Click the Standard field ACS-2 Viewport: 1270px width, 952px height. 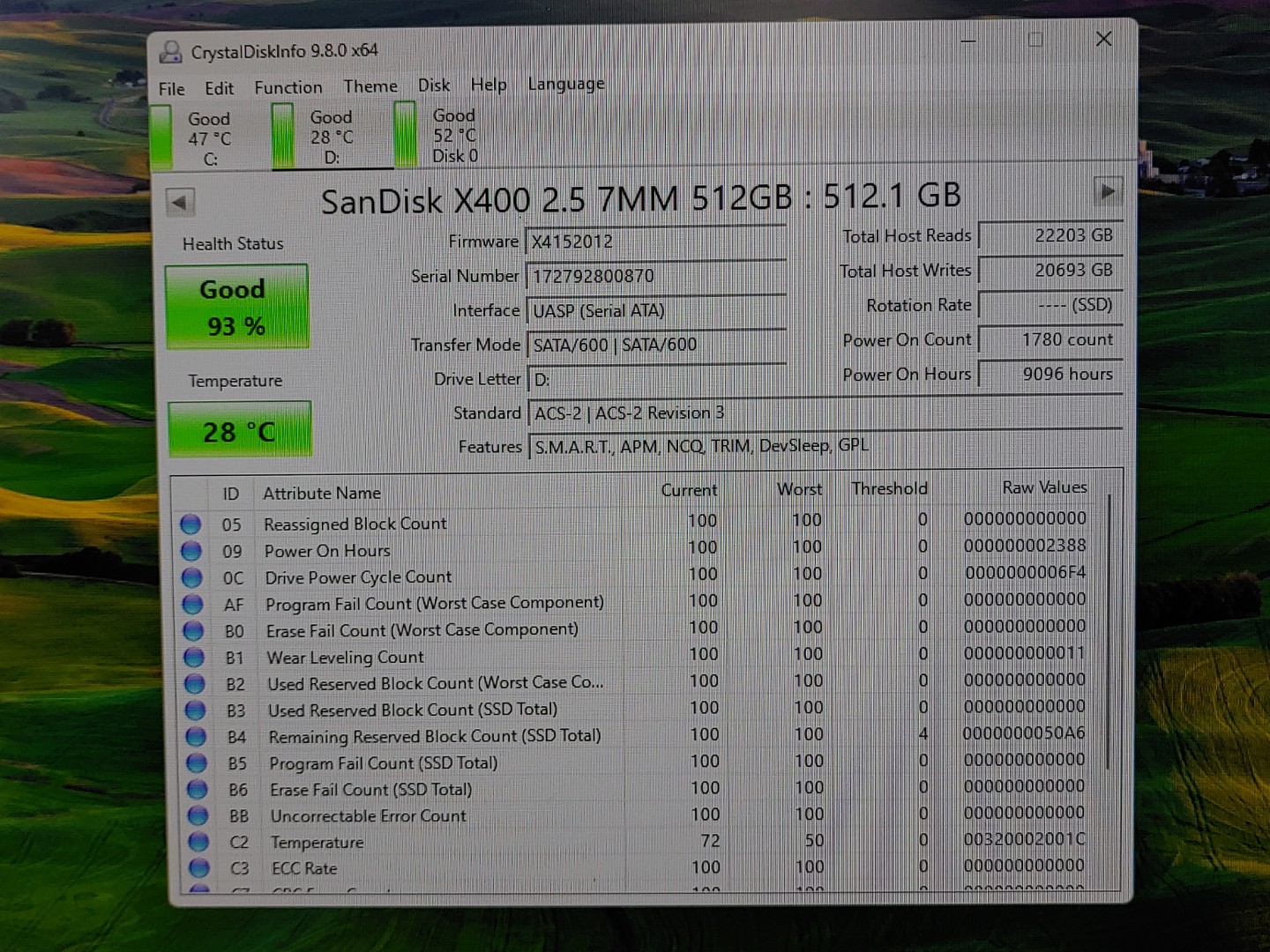point(825,413)
